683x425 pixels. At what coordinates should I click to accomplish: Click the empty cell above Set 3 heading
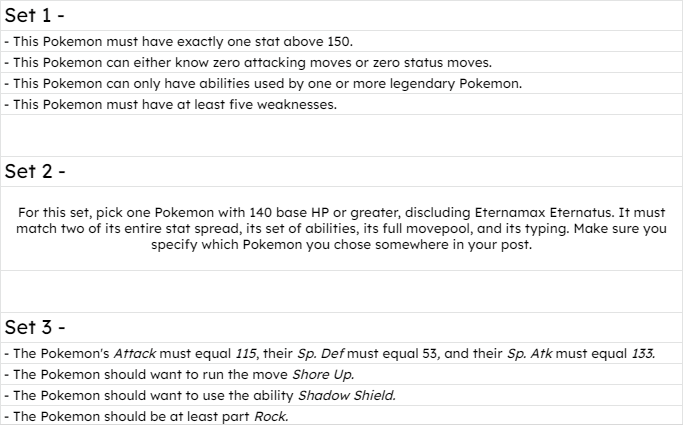pyautogui.click(x=342, y=291)
